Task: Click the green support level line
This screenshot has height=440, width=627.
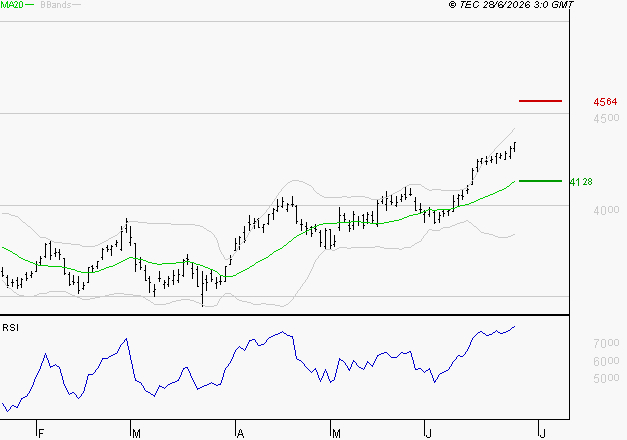Action: [x=540, y=181]
